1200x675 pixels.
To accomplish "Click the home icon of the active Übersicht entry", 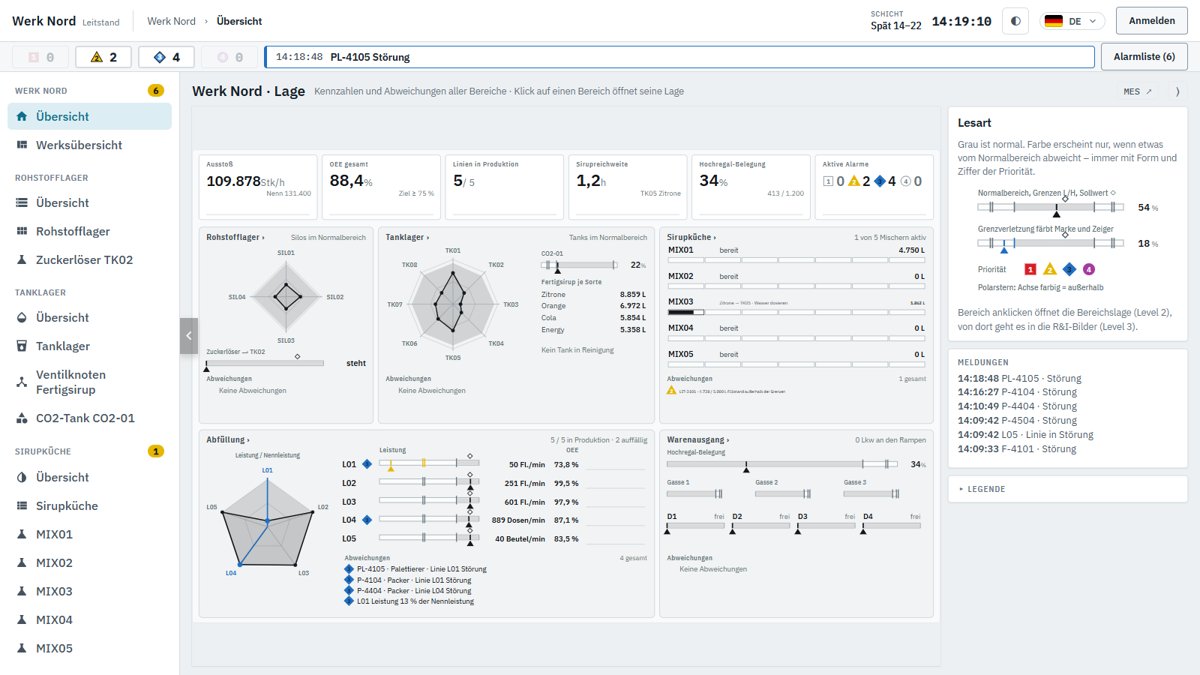I will tap(22, 117).
